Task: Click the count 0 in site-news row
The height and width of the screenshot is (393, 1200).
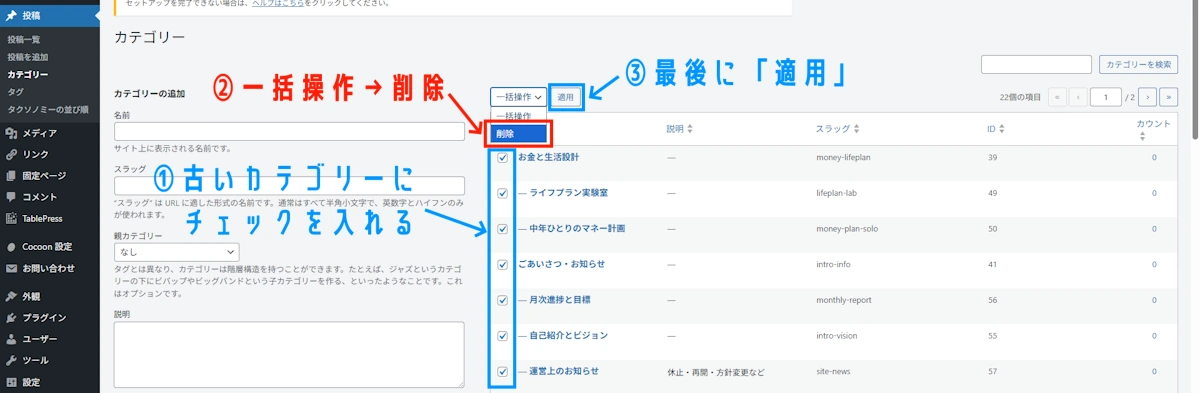Action: click(1153, 372)
